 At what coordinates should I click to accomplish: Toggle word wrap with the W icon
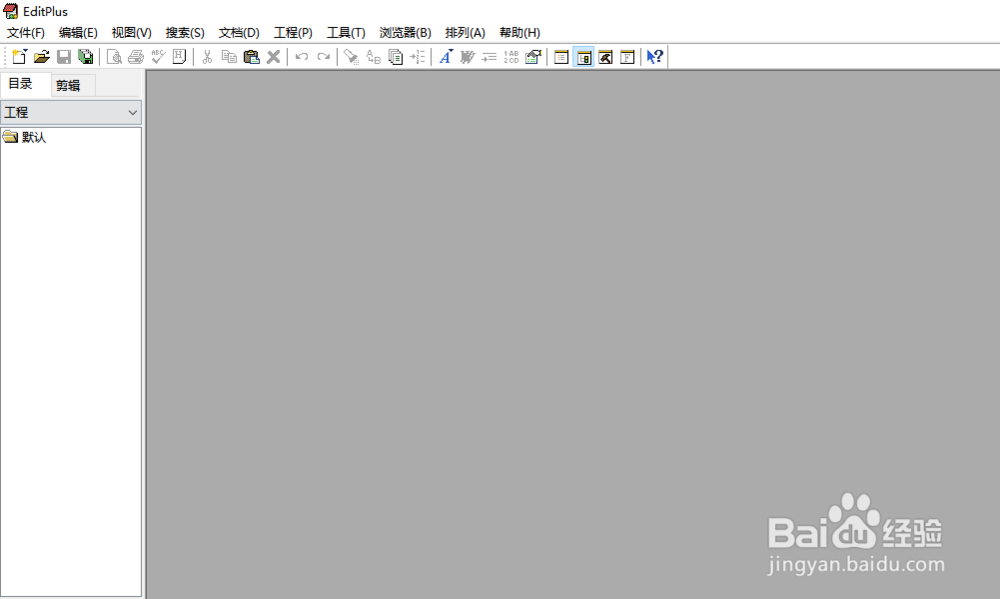[467, 57]
